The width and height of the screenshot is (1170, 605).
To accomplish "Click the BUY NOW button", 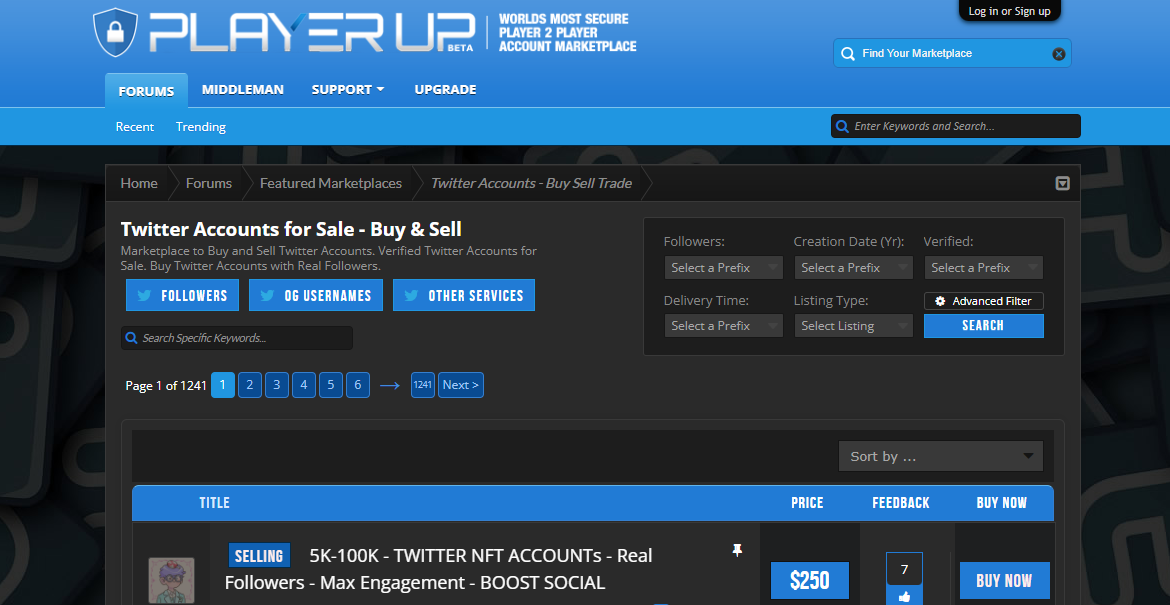I will pos(1004,581).
